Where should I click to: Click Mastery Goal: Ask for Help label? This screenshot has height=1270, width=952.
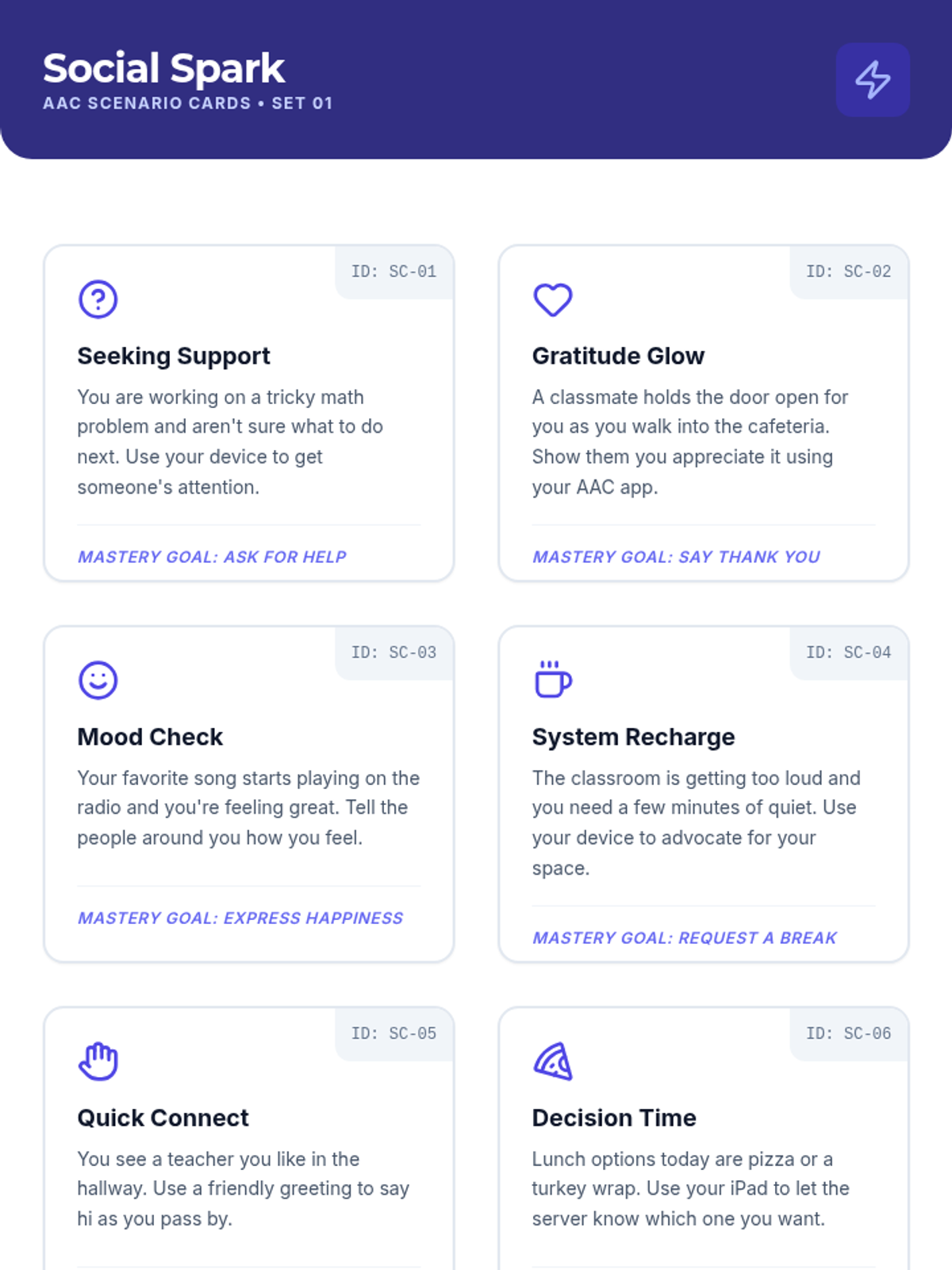pyautogui.click(x=212, y=557)
